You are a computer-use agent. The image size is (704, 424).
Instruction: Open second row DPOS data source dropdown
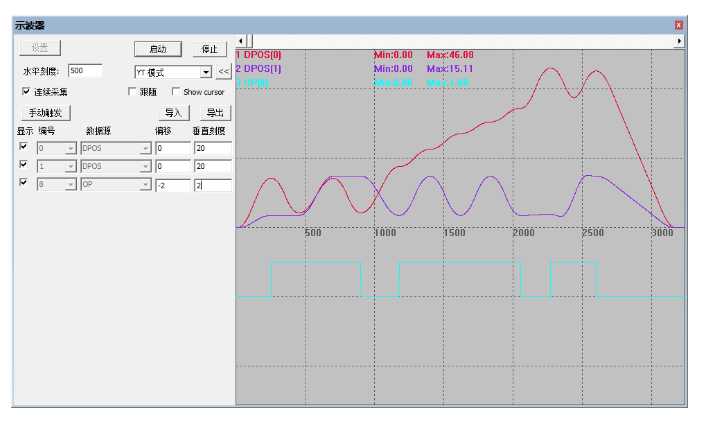pyautogui.click(x=145, y=166)
